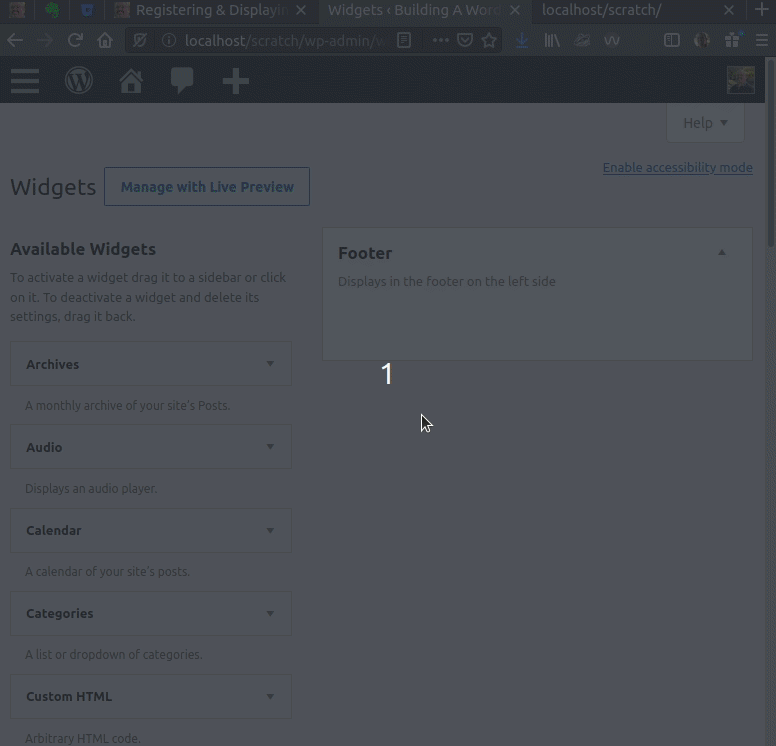Screen dimensions: 776x746
Task: Reload the page with the refresh icon
Action: pos(75,40)
